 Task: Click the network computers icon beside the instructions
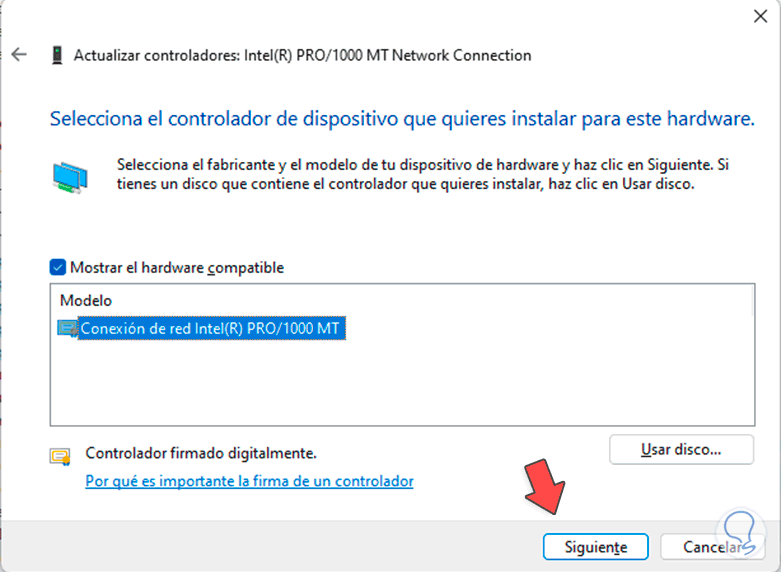tap(70, 177)
